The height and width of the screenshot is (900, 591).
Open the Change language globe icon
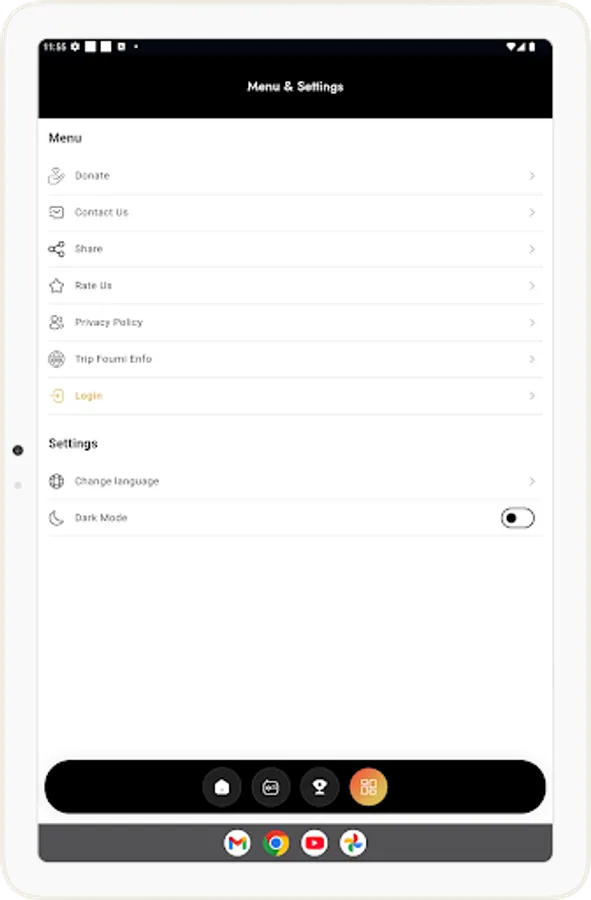pyautogui.click(x=57, y=481)
